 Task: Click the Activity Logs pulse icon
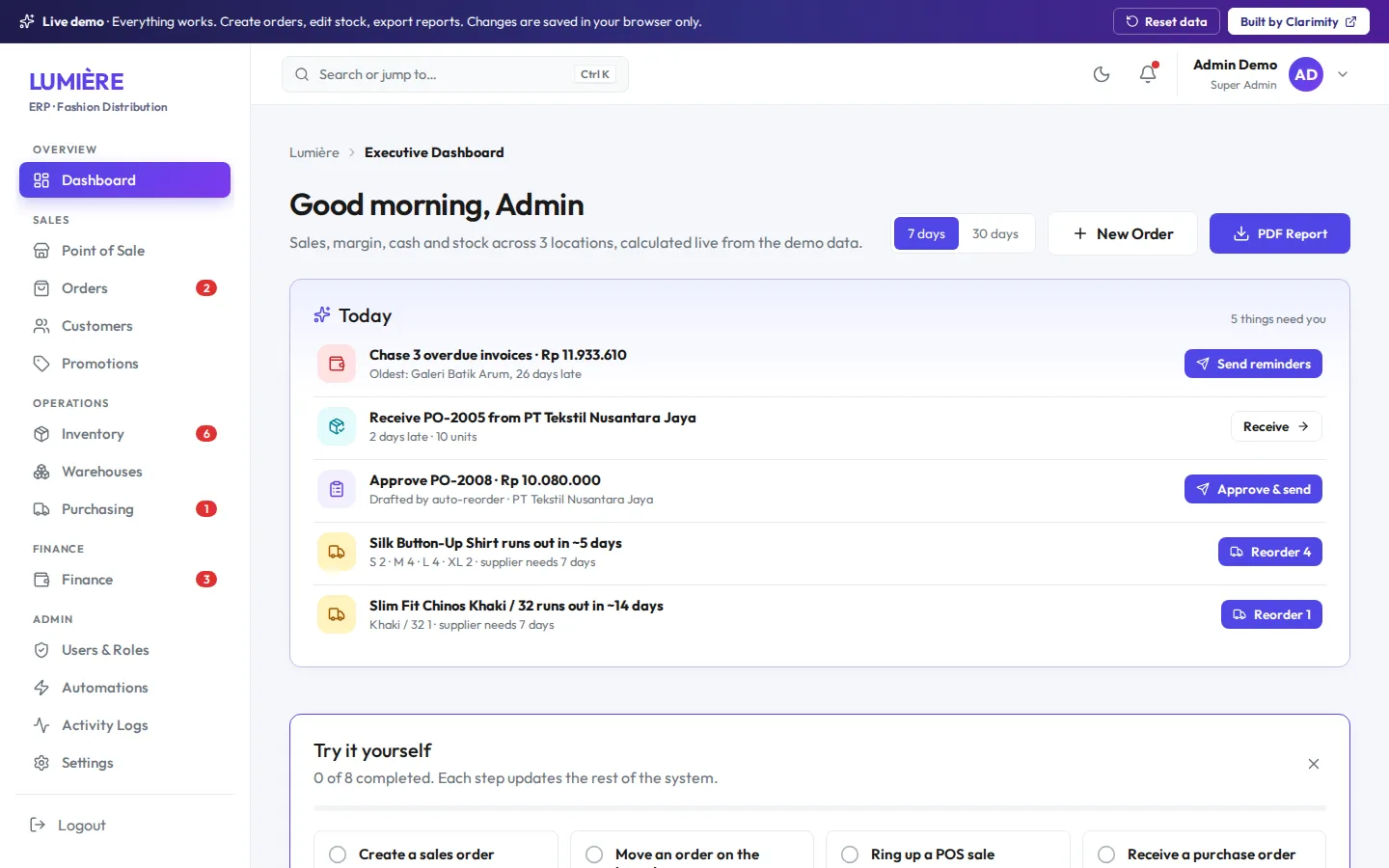click(41, 725)
